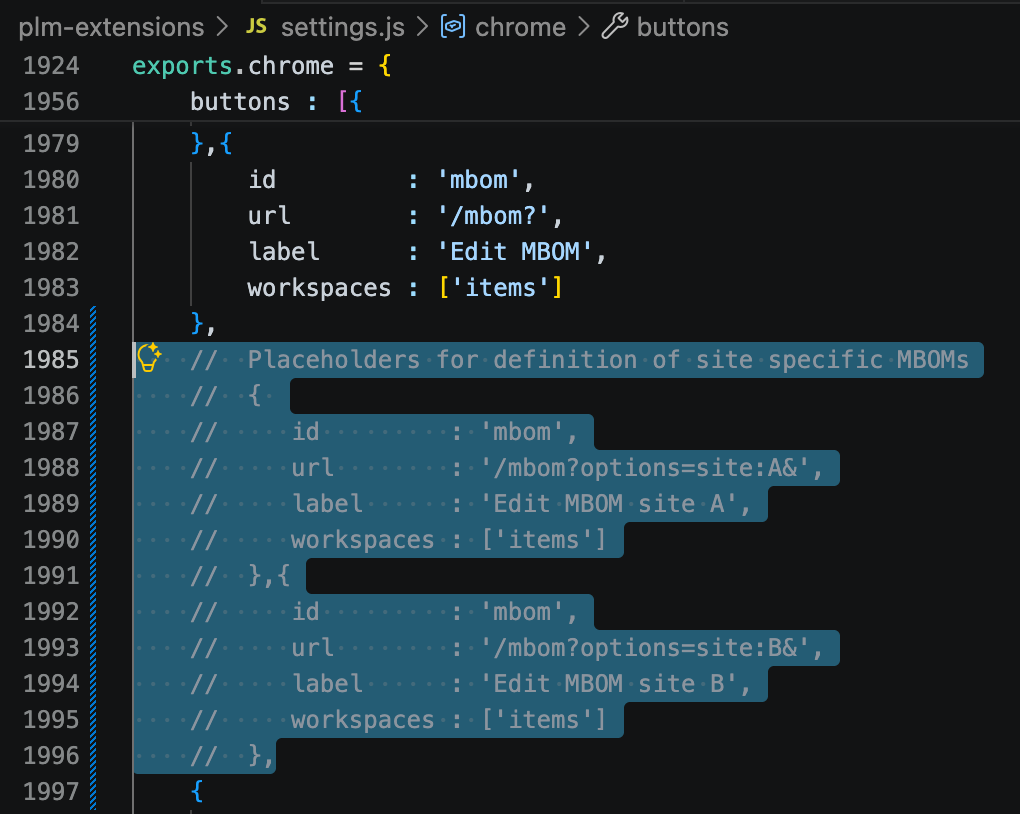Screen dimensions: 1020x814
Task: Click 'Edit MBOM site A' text
Action: pos(609,504)
